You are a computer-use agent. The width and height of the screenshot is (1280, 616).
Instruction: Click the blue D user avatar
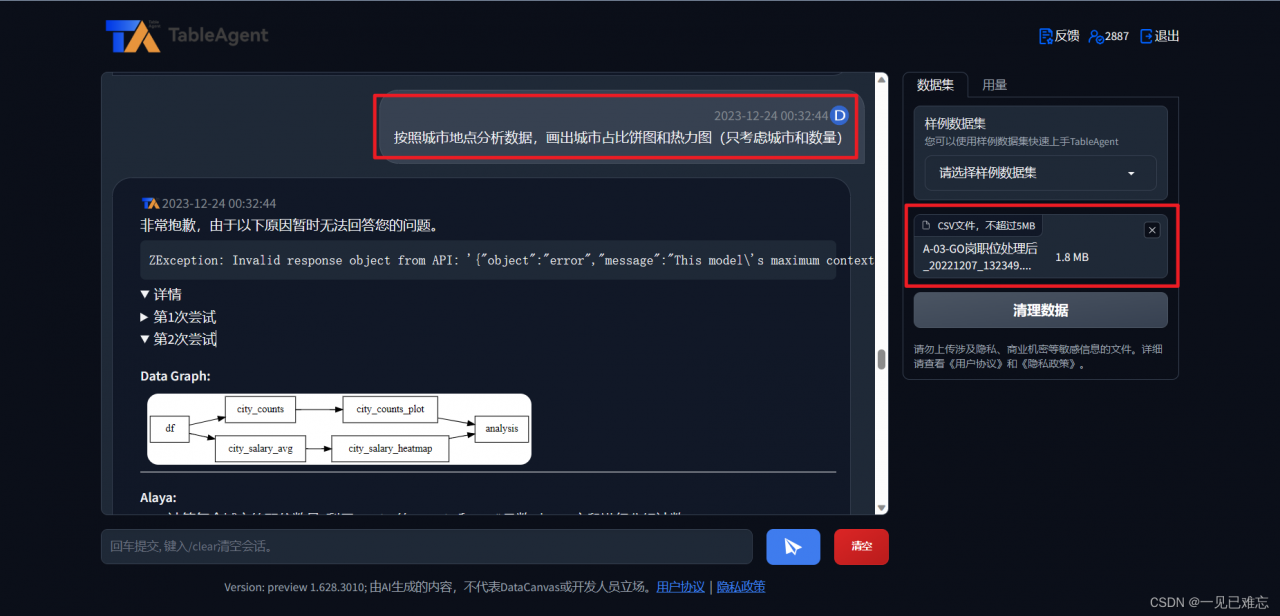click(x=839, y=115)
